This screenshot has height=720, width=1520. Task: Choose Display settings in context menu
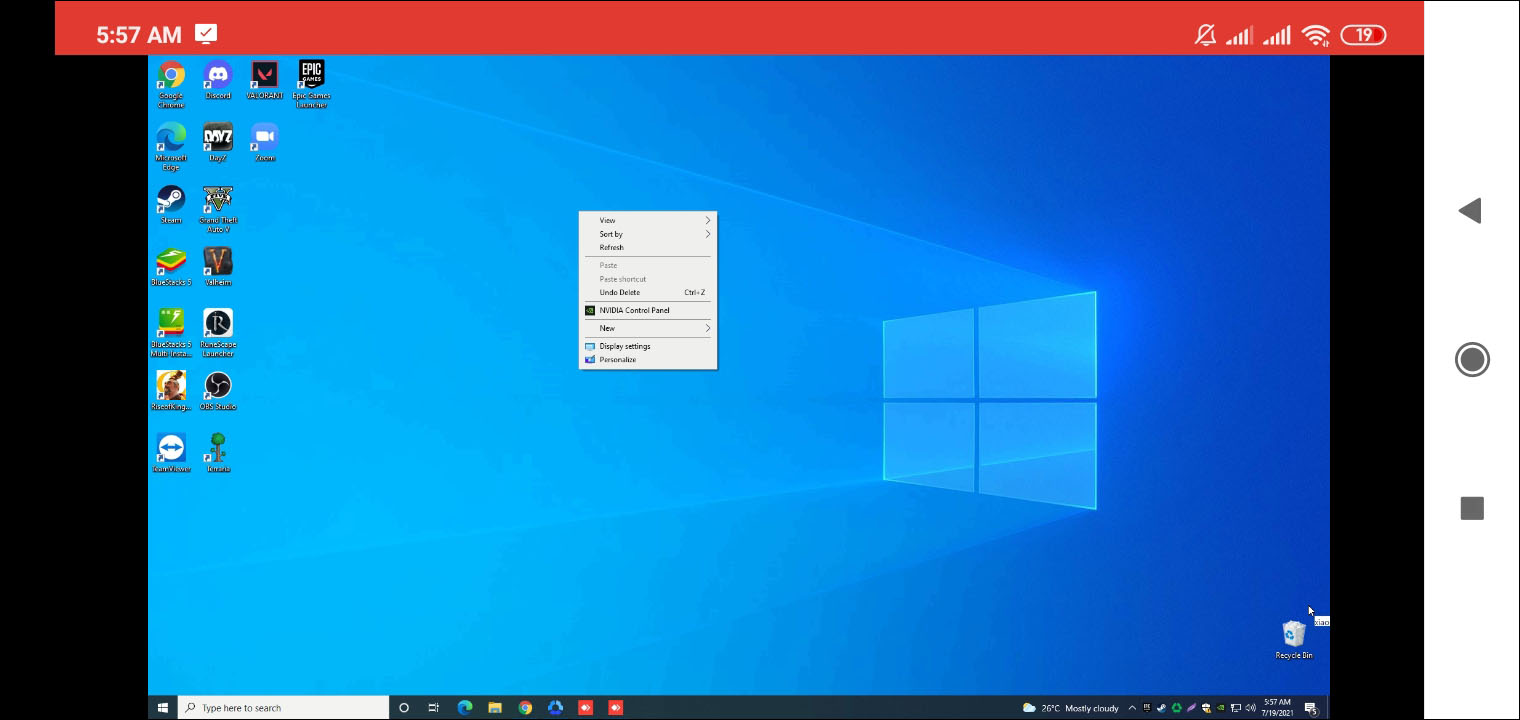[625, 346]
